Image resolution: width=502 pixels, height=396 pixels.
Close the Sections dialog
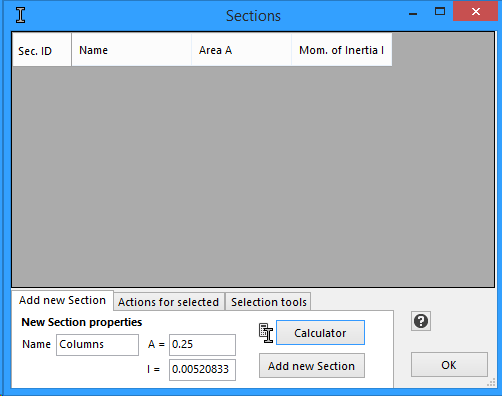476,12
